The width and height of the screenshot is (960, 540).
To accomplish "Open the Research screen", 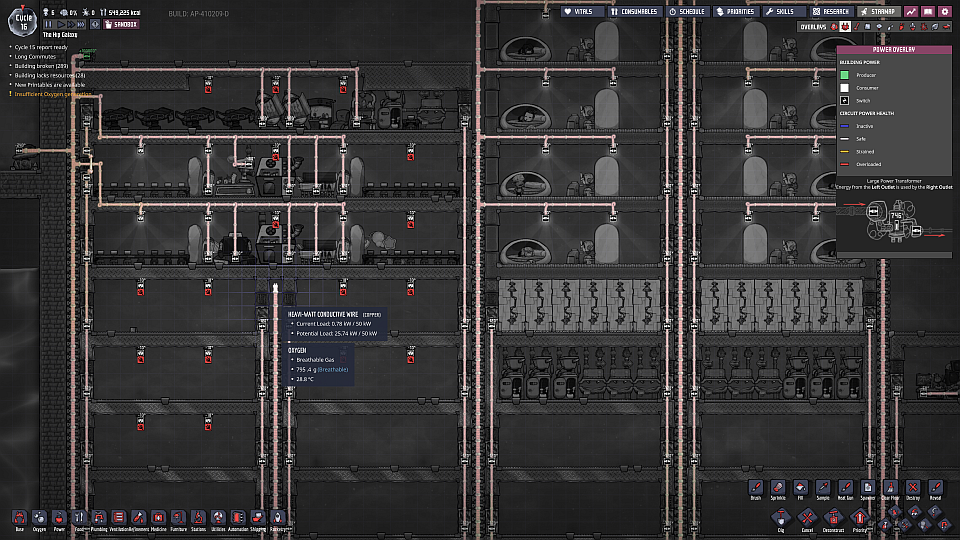I will [830, 11].
